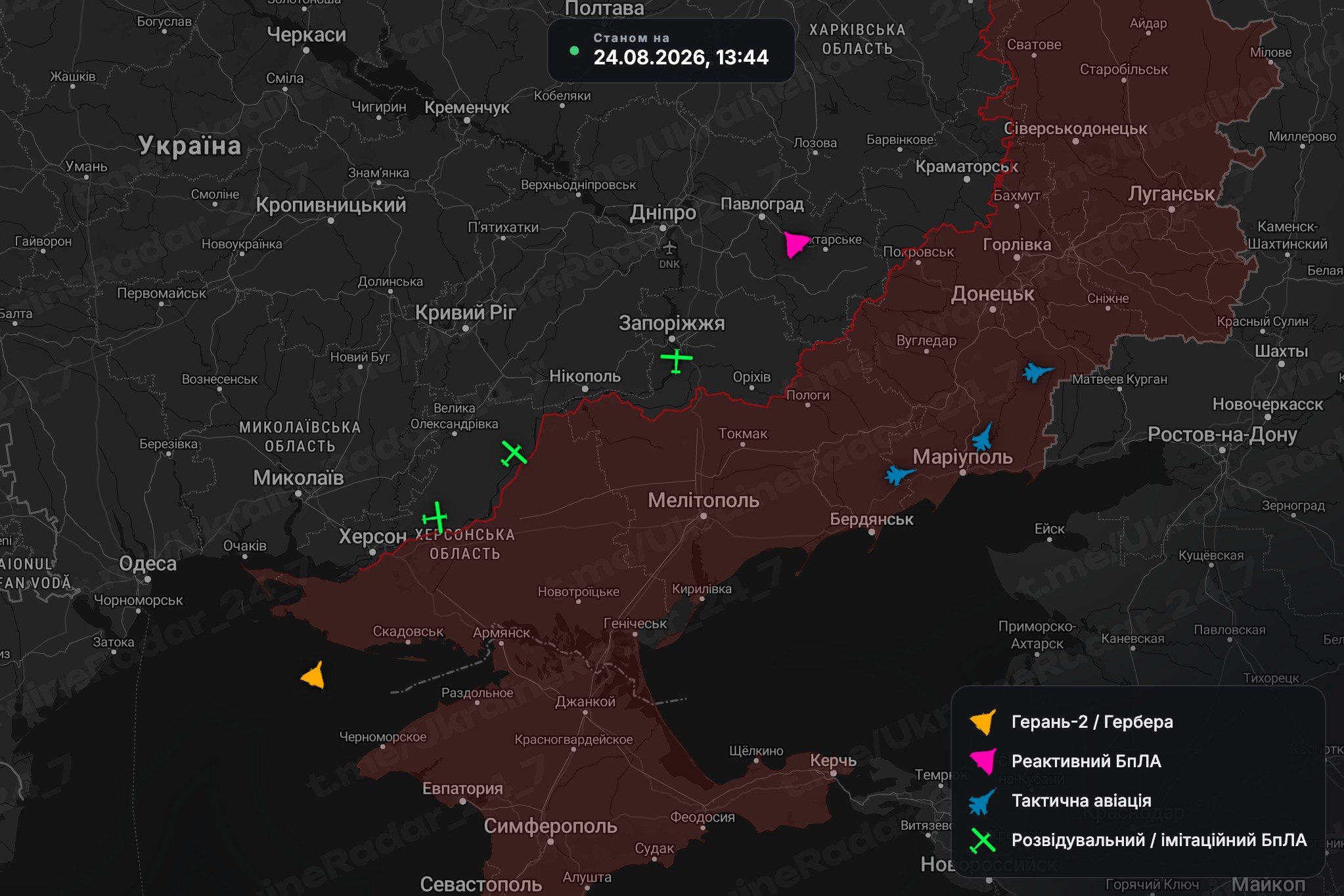The height and width of the screenshot is (896, 1344).
Task: Click the Луганськ city label
Action: tap(1171, 194)
